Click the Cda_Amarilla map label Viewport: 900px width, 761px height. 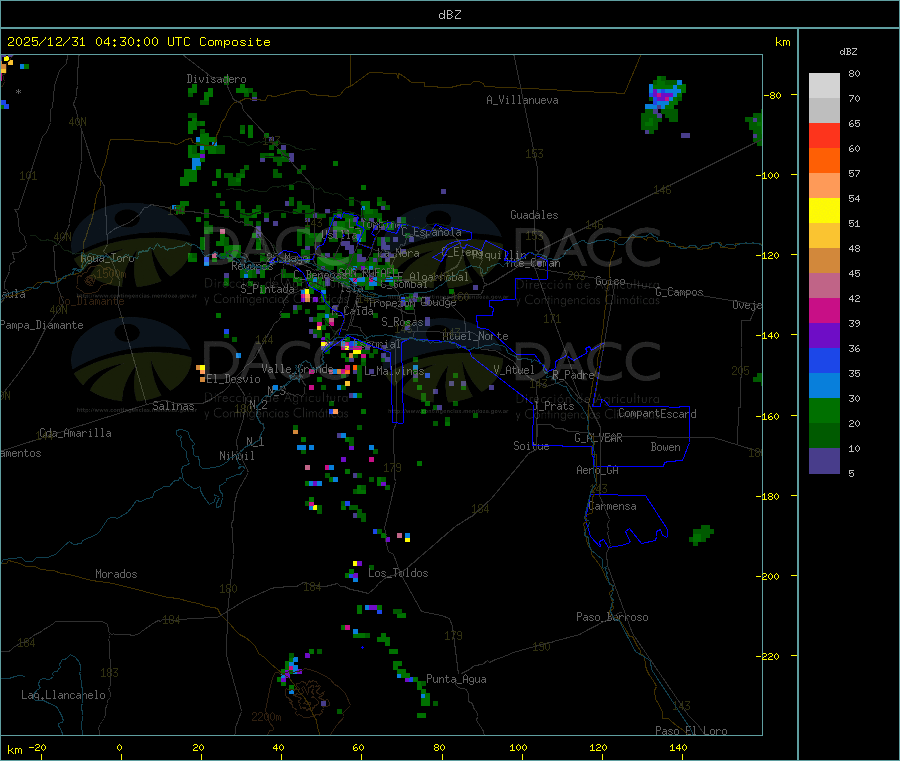pos(75,433)
